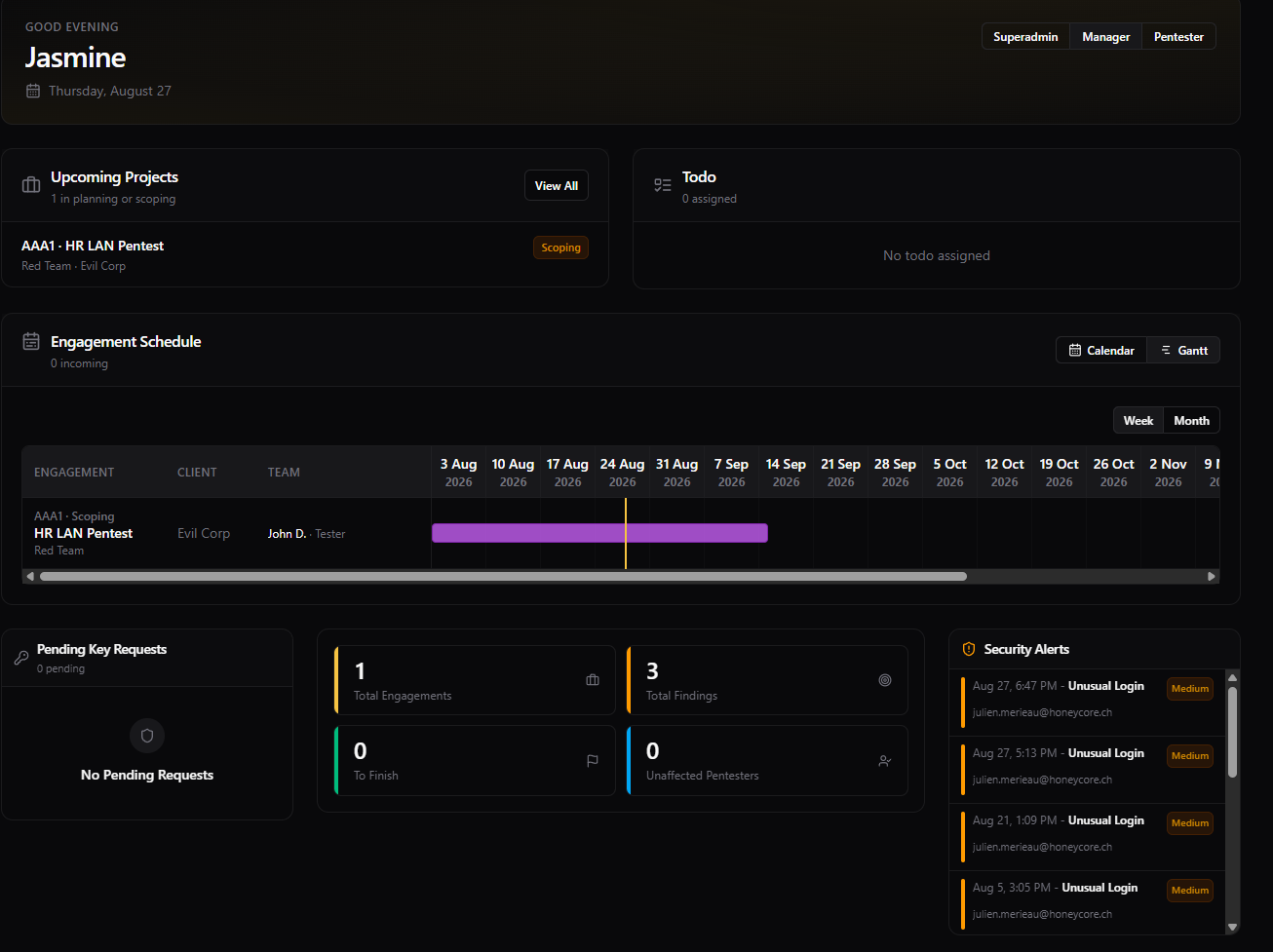Open the Total Engagements stat card
This screenshot has width=1273, height=952.
tap(475, 680)
